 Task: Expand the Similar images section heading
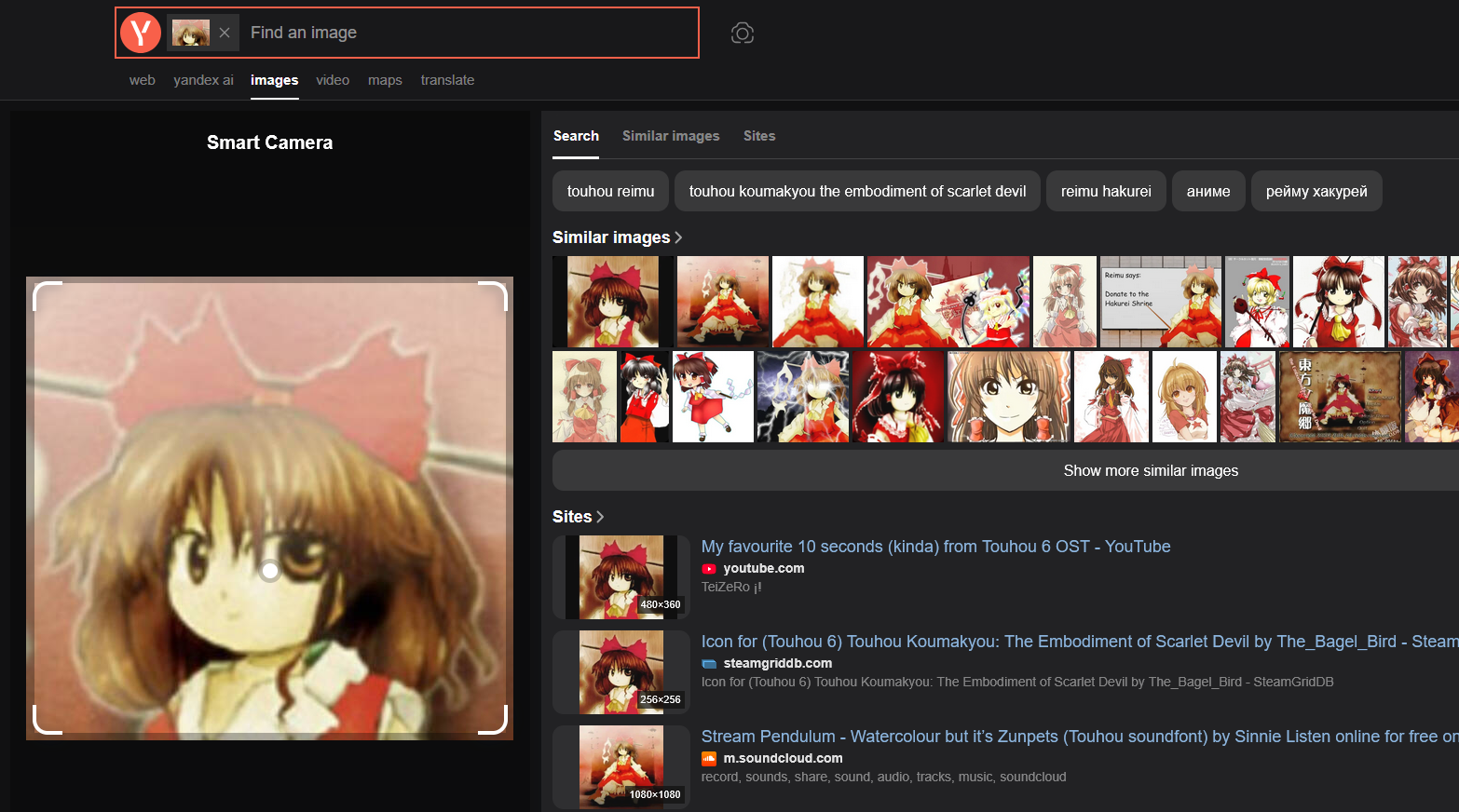617,237
